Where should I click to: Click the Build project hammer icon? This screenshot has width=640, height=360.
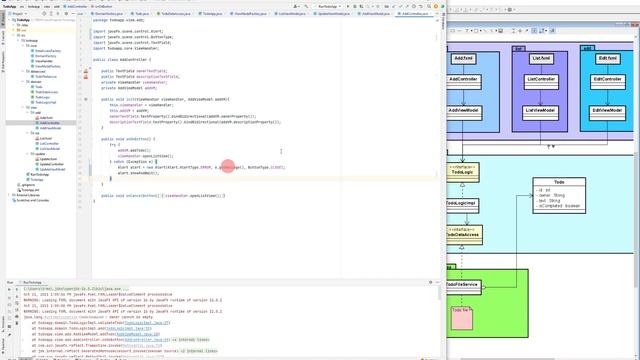[x=306, y=7]
